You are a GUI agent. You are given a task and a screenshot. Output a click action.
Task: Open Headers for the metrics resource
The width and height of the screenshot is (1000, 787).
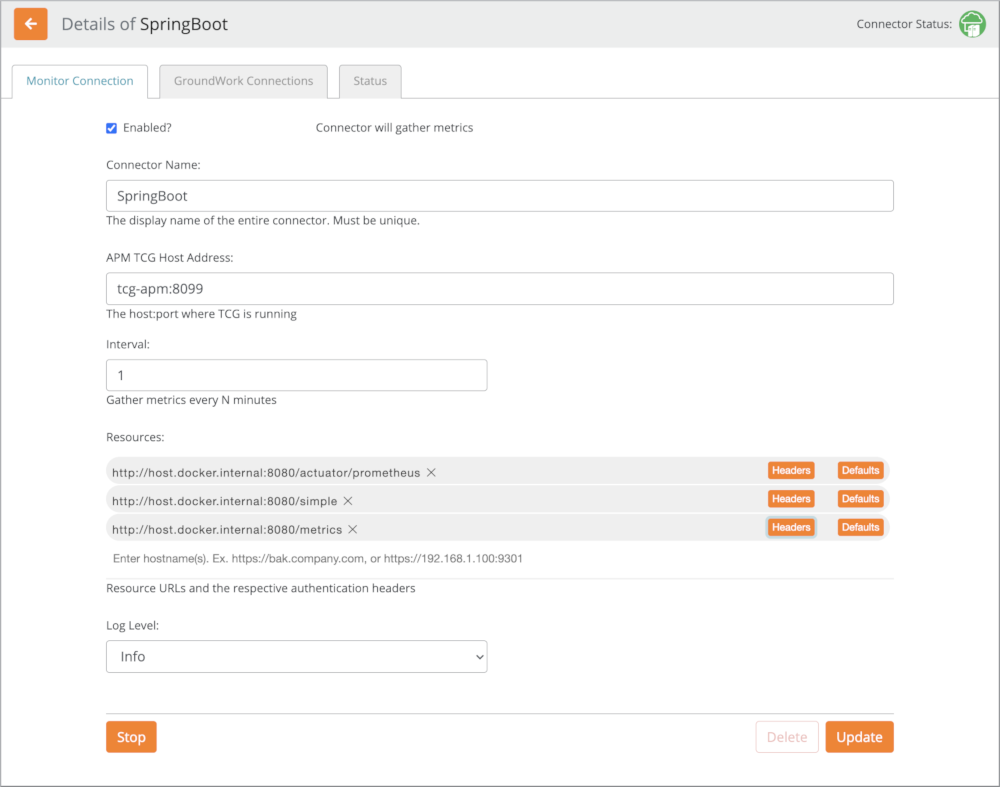coord(791,527)
